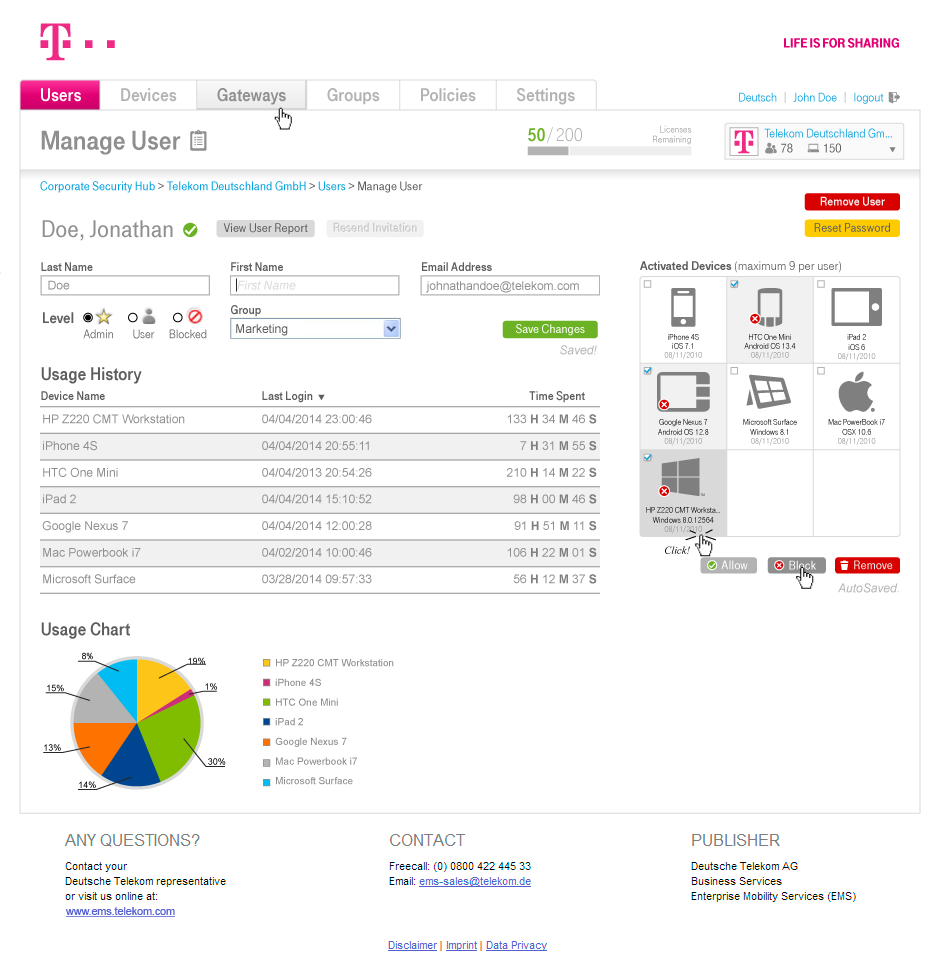Expand the Telekom Deutschland company selector arrow
Screen dimensions: 940x962
[x=892, y=149]
